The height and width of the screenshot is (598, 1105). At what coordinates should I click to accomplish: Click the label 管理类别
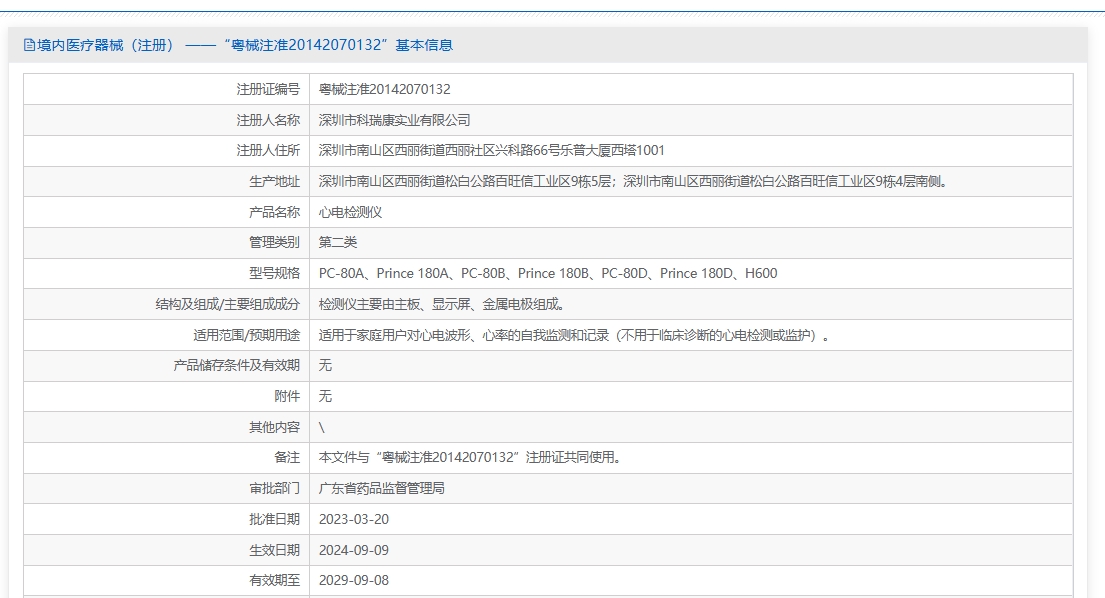click(274, 243)
